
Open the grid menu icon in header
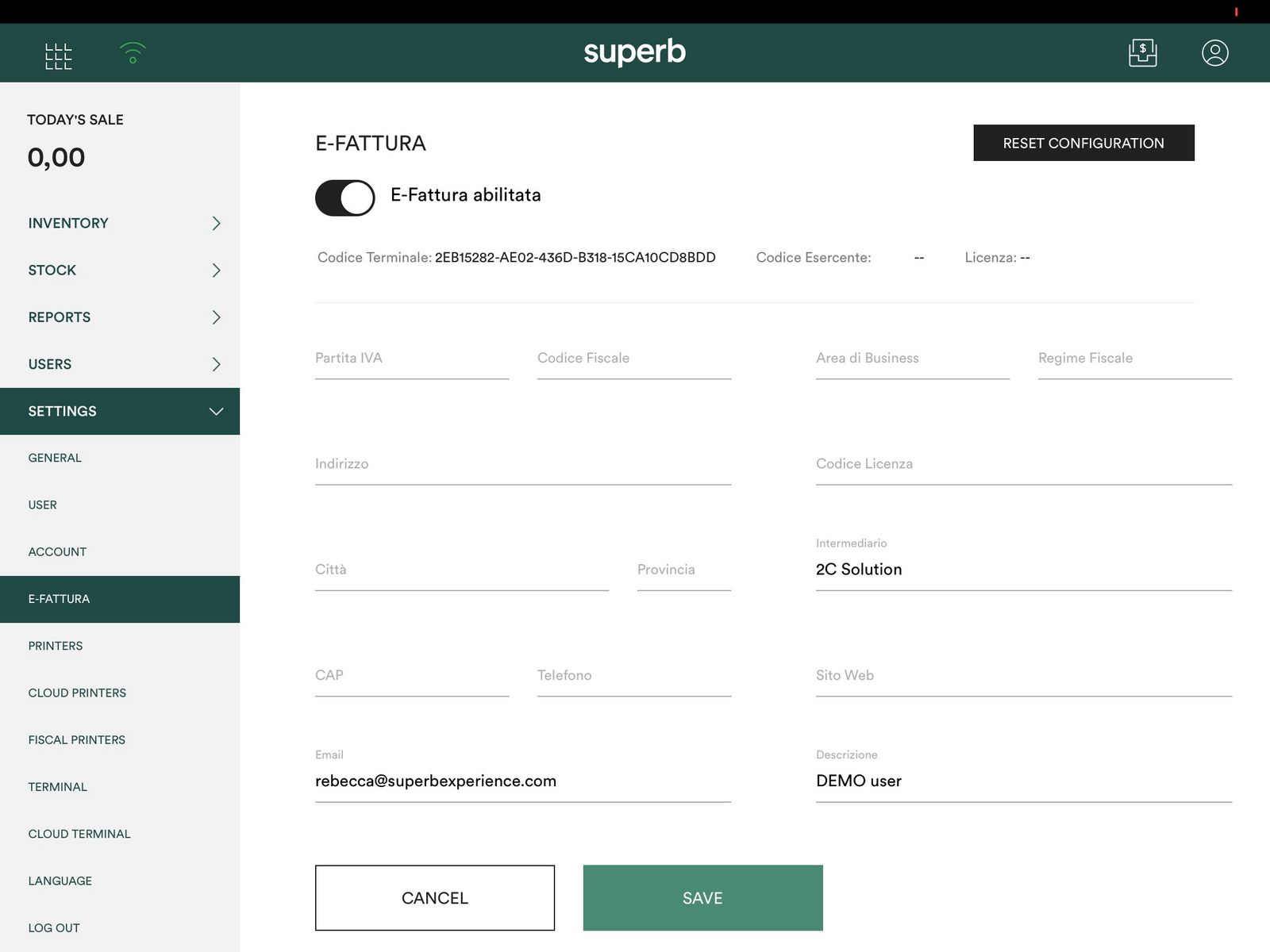59,56
